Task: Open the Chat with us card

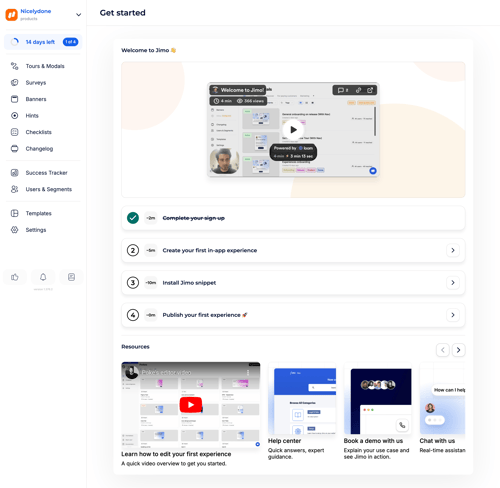Action: 442,408
